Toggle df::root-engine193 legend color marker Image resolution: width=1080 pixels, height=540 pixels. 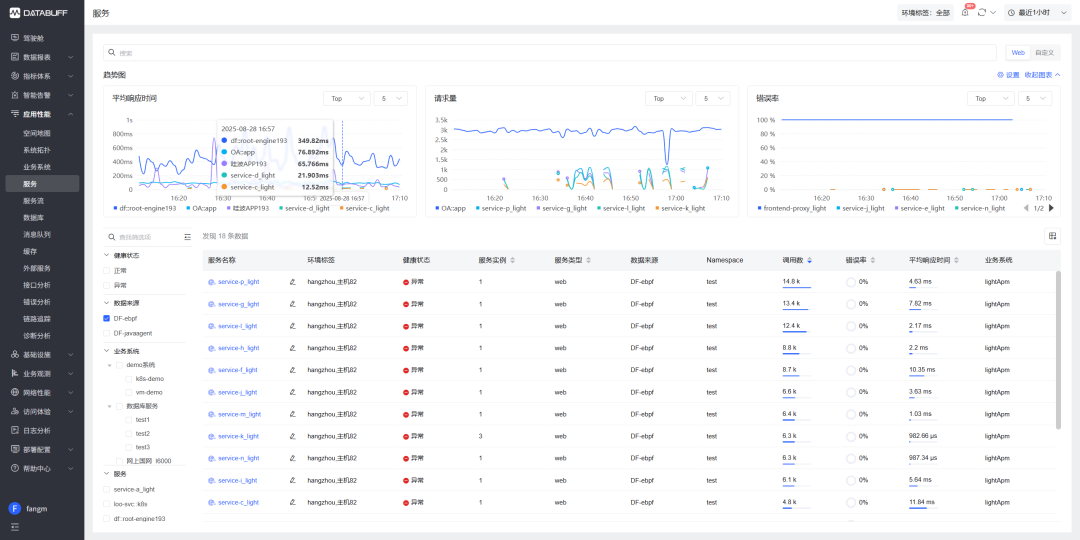(x=115, y=208)
